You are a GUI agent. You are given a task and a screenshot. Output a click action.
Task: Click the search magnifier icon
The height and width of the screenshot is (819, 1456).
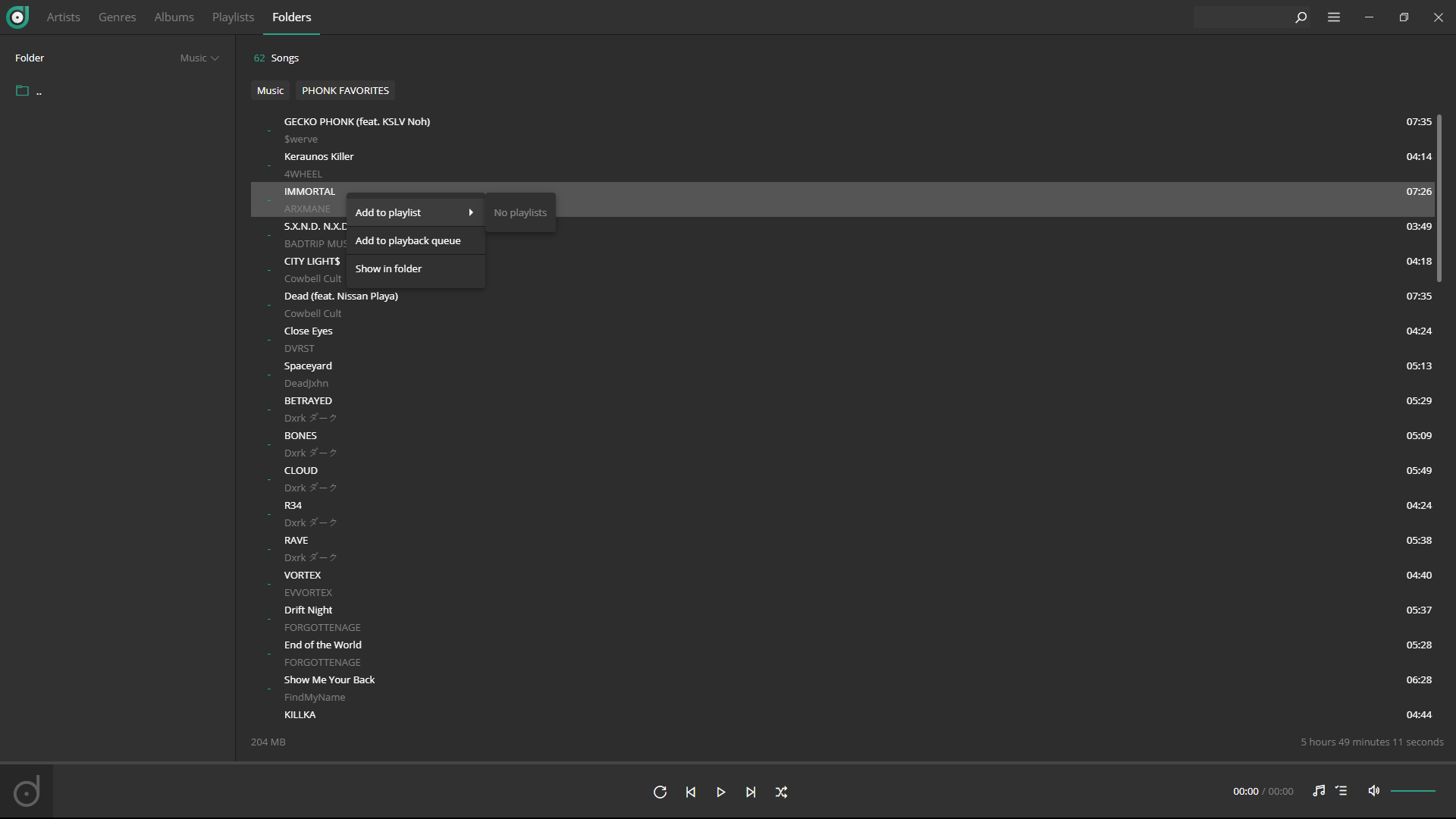point(1301,17)
